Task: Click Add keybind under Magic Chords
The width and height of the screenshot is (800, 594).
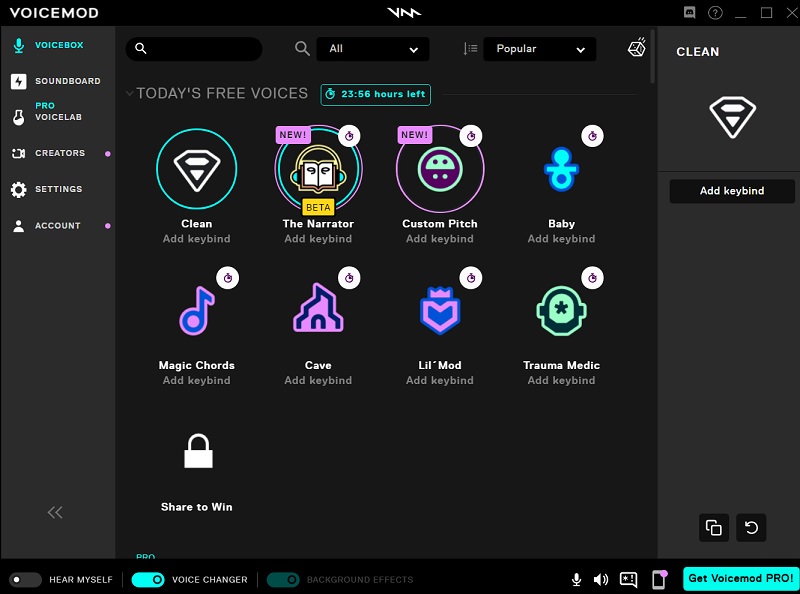Action: pyautogui.click(x=196, y=381)
